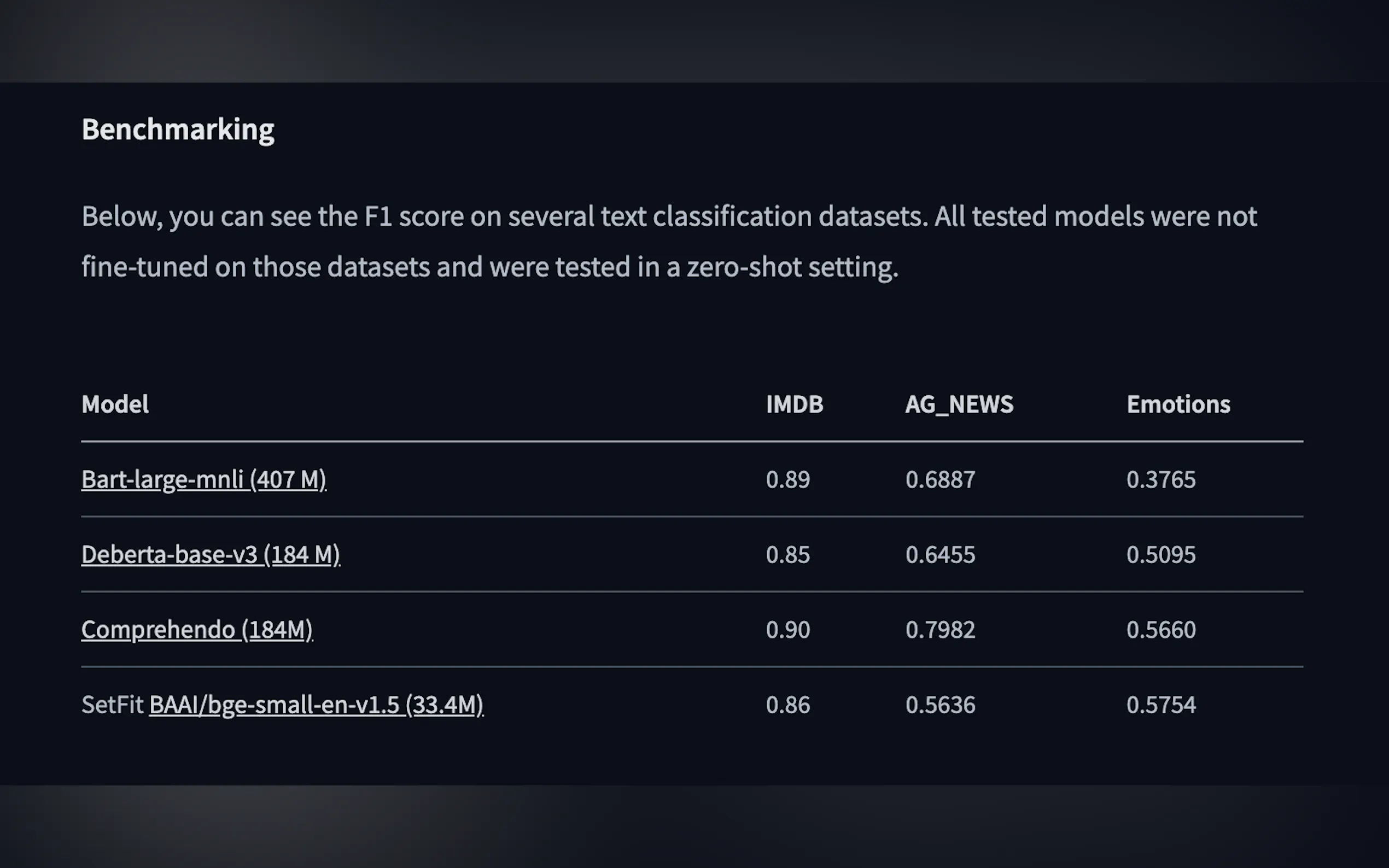Viewport: 1389px width, 868px height.
Task: Open the BAAI/bge-small-en-v1.5 (33.4M) link
Action: point(317,705)
